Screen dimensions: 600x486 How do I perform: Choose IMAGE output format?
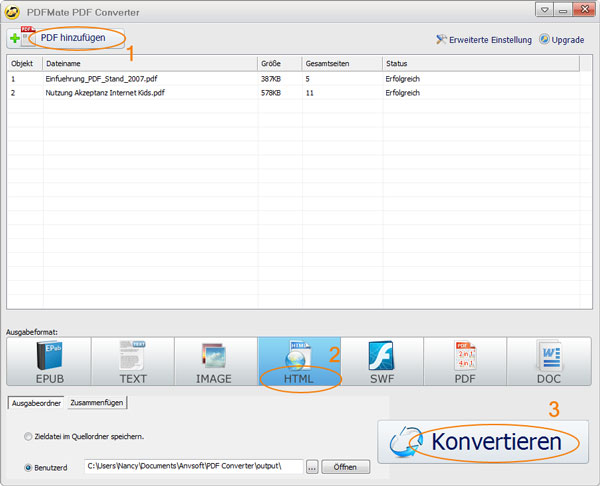pyautogui.click(x=216, y=361)
